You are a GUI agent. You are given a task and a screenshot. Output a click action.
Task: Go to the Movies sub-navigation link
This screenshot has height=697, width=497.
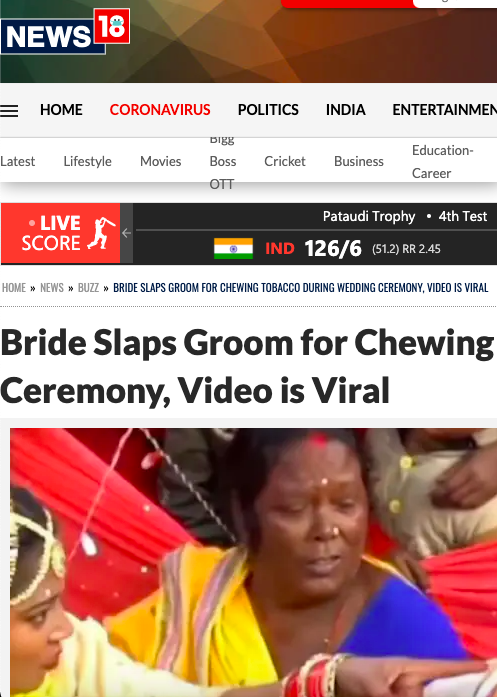point(160,161)
